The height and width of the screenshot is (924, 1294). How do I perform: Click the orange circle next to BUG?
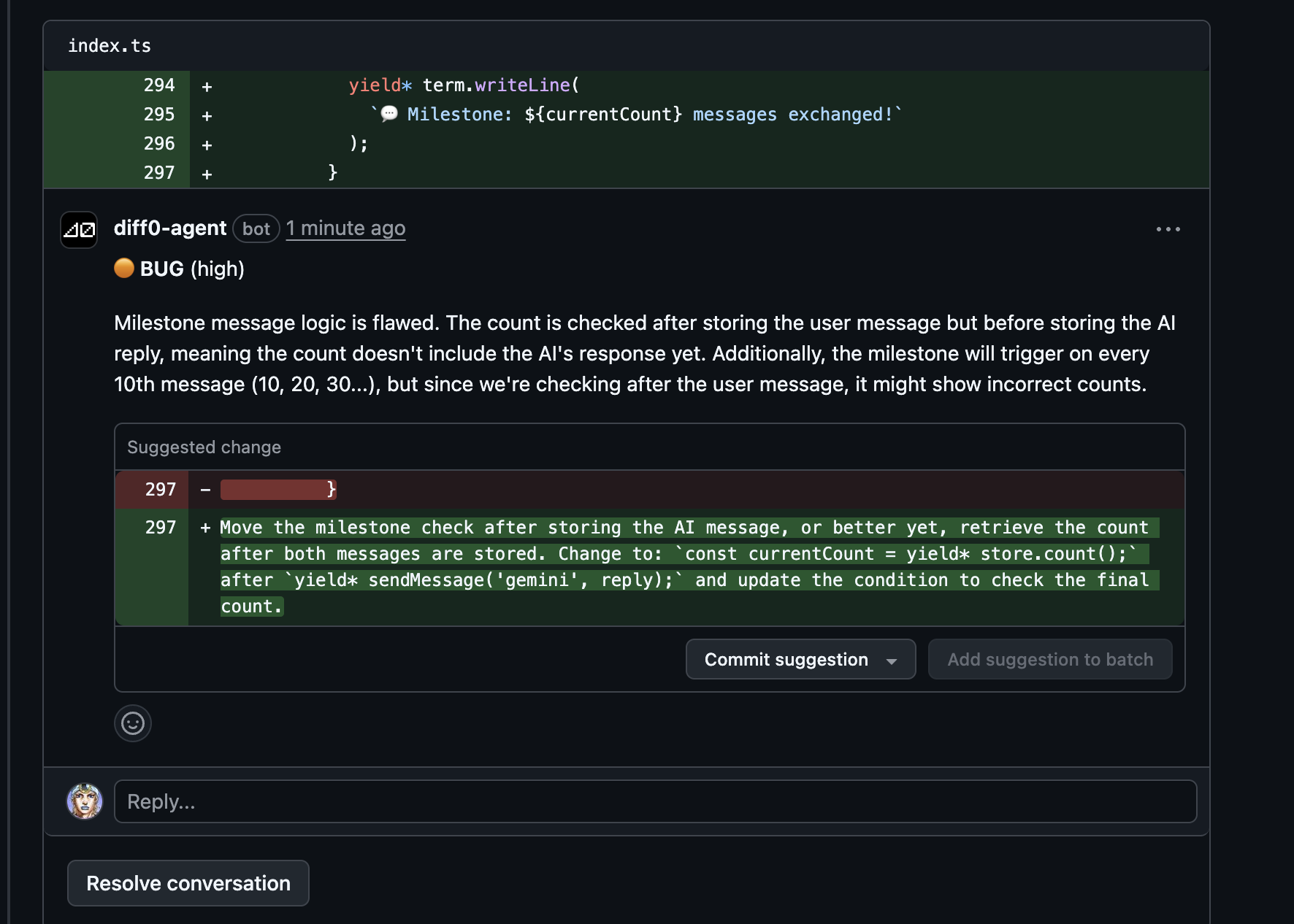coord(124,269)
